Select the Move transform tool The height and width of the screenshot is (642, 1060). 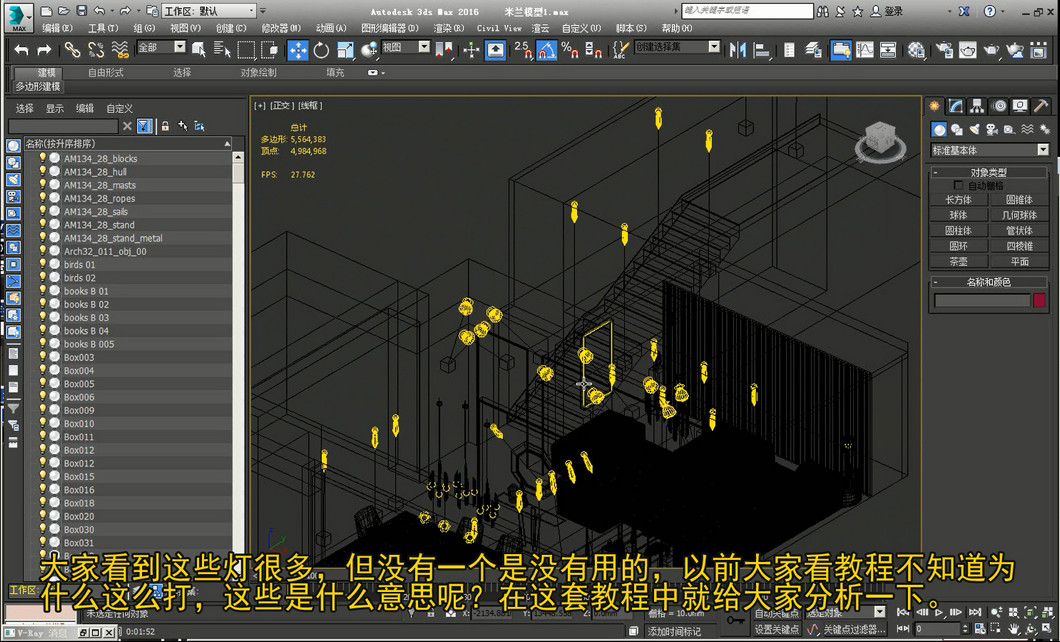click(x=298, y=50)
